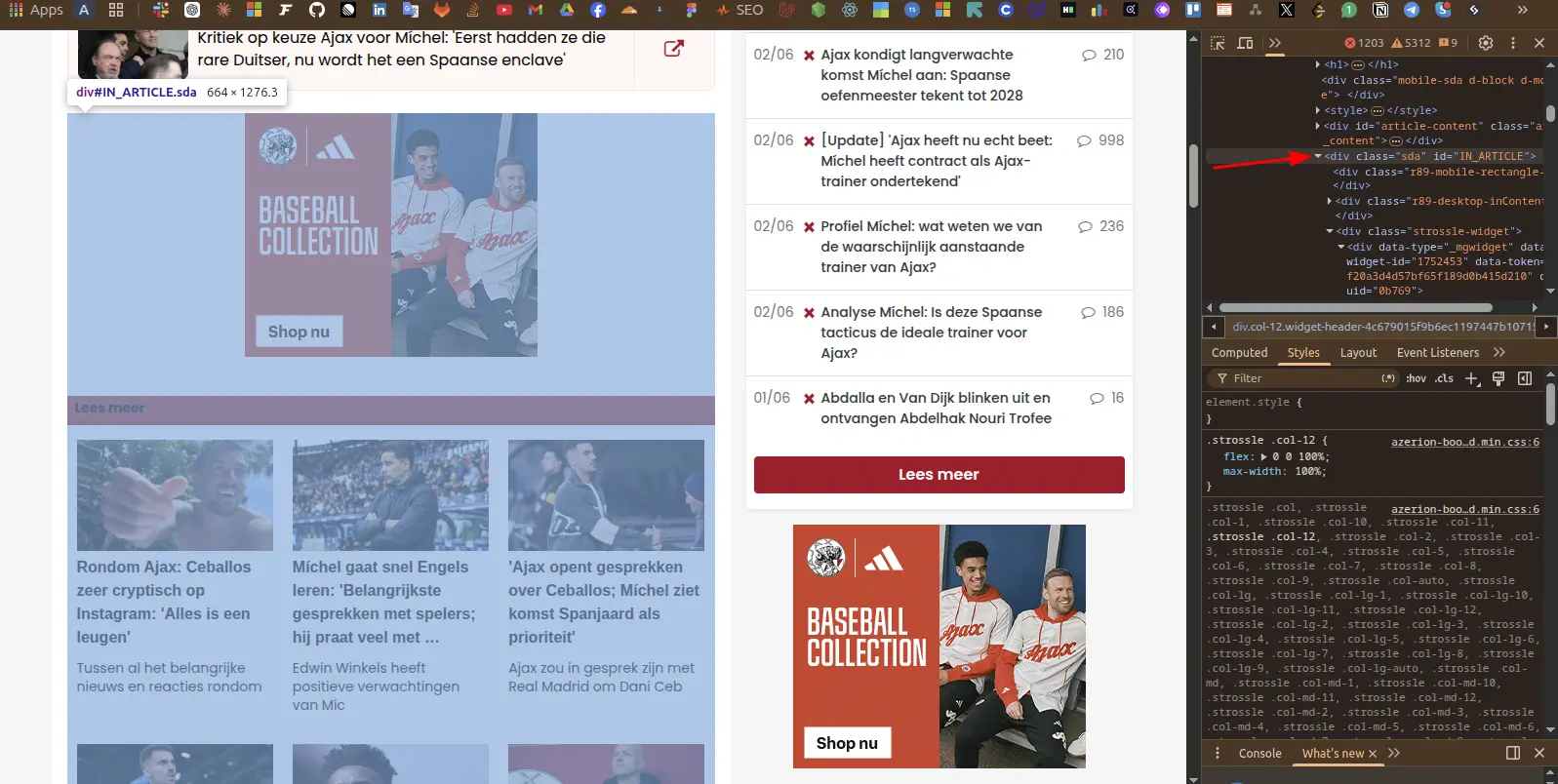This screenshot has height=784, width=1558.
Task: Toggle the computed styles sidebar
Action: click(x=1525, y=378)
